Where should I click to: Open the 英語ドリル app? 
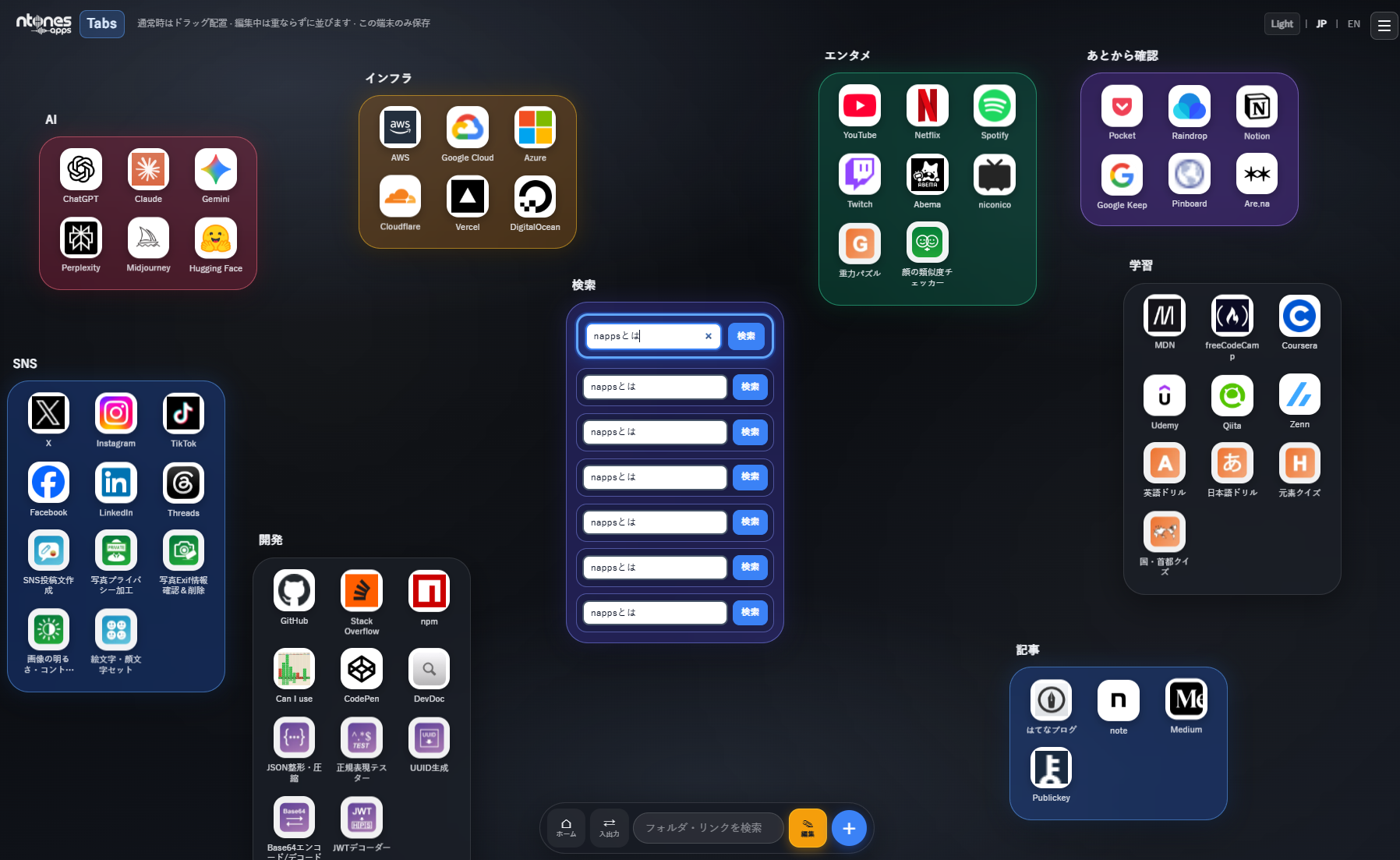(x=1165, y=463)
